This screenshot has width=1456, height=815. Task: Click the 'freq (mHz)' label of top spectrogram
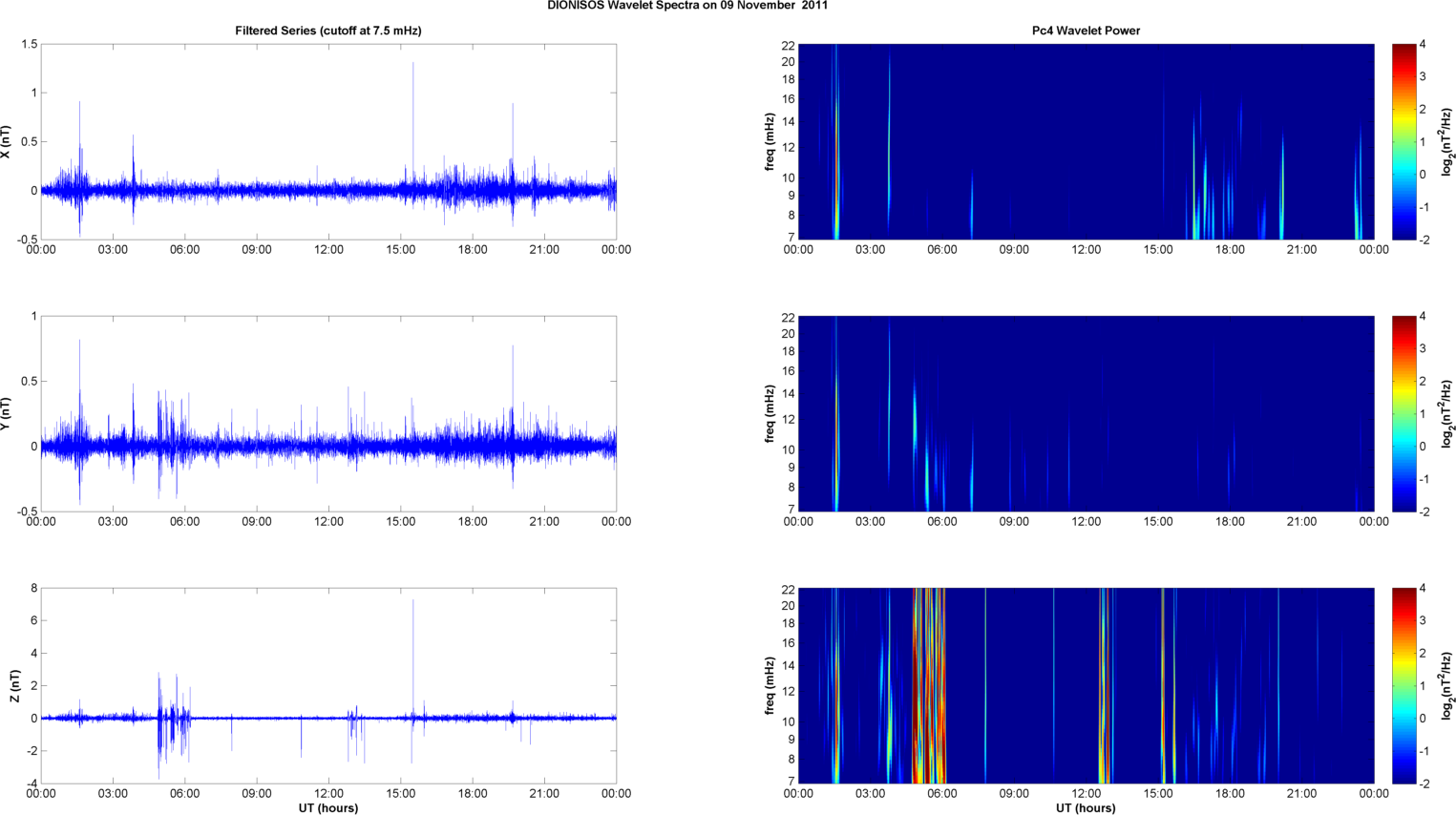[770, 142]
